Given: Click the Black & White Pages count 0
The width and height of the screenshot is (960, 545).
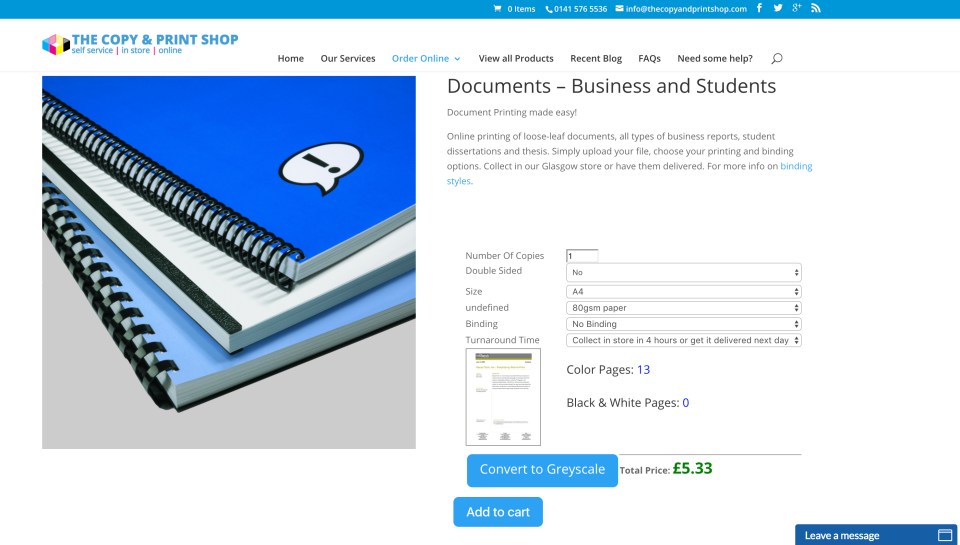Looking at the screenshot, I should tap(686, 403).
